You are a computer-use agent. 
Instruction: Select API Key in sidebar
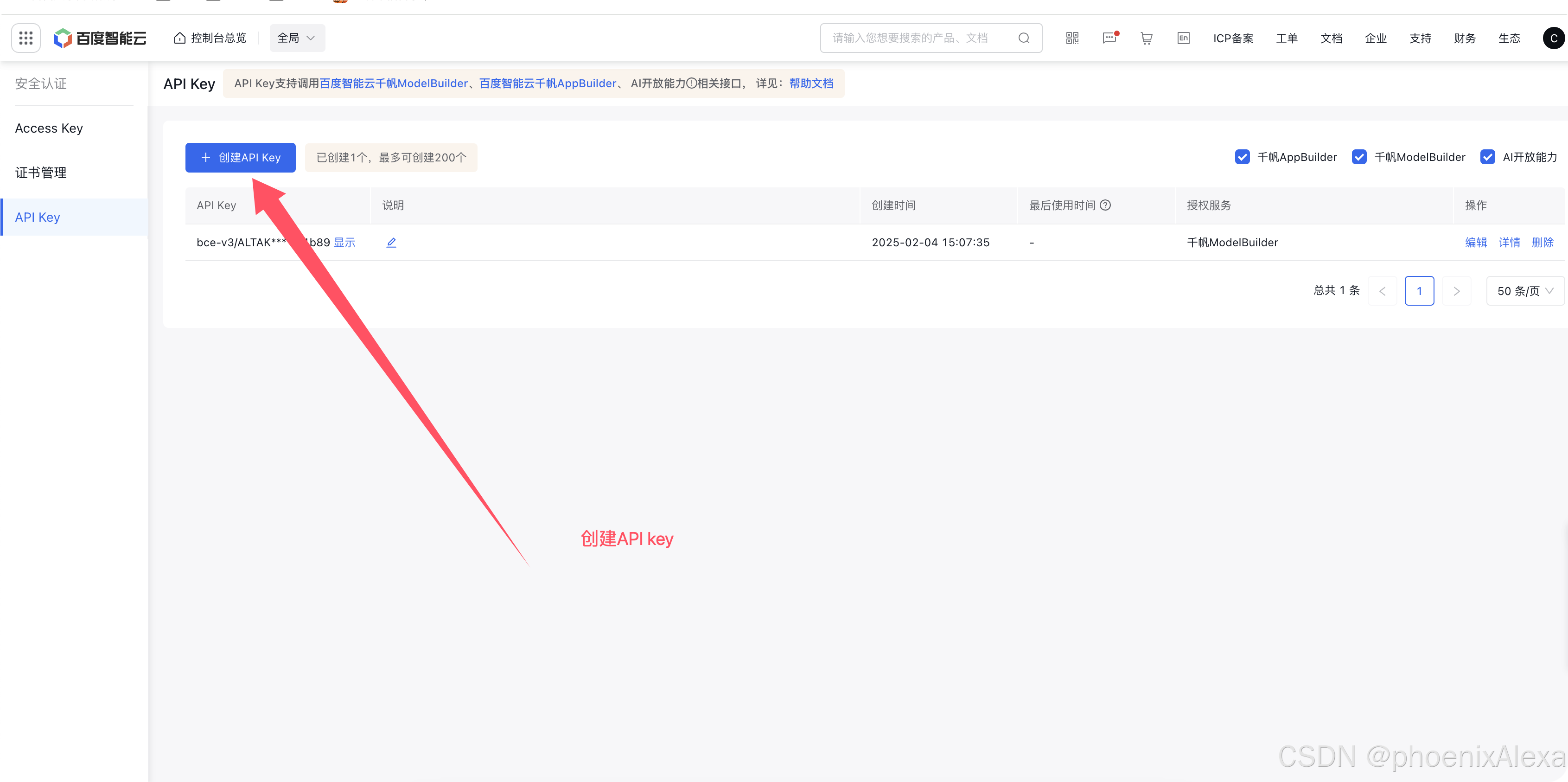click(74, 218)
